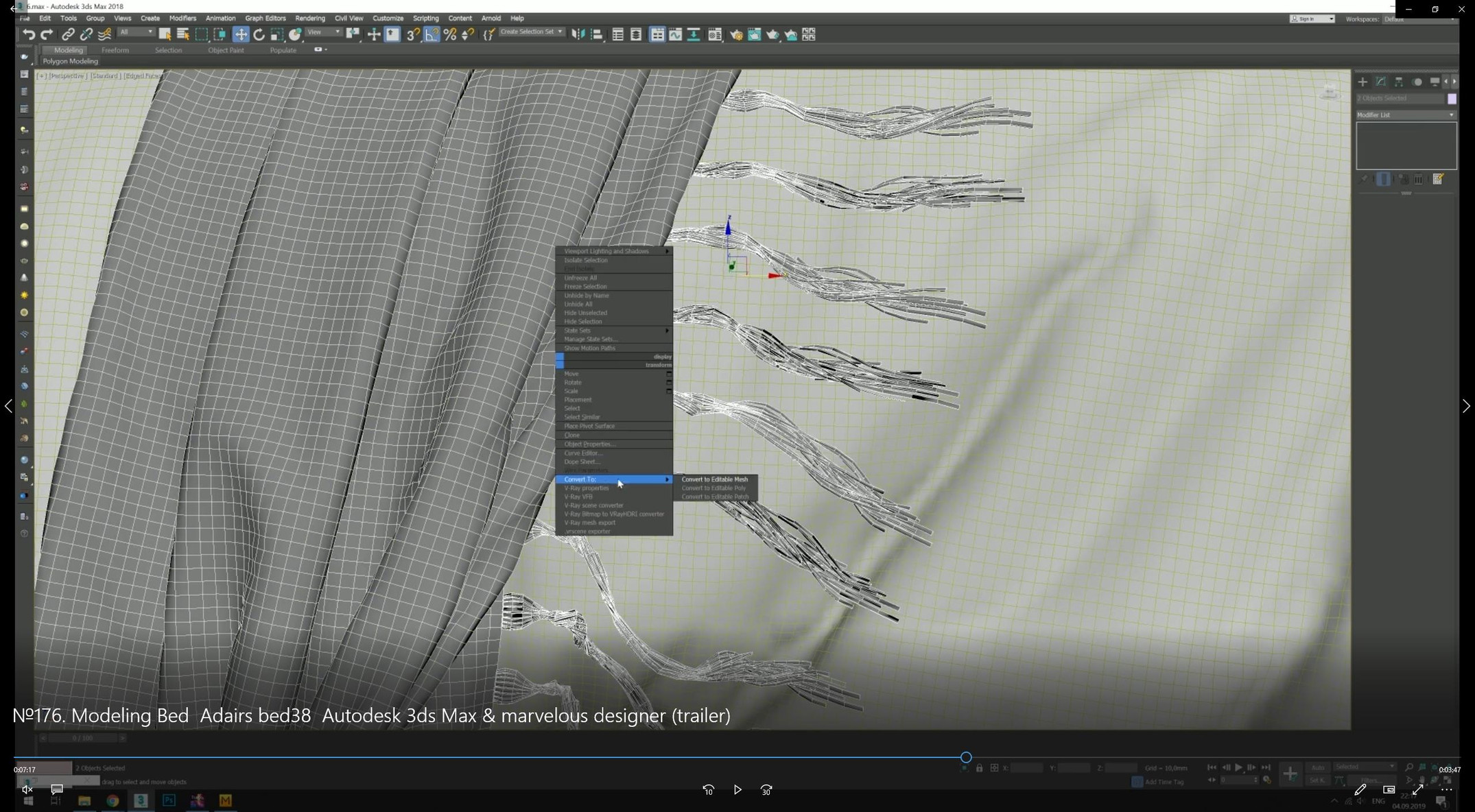Open the reference coordinate 'View' dropdown

[x=323, y=32]
